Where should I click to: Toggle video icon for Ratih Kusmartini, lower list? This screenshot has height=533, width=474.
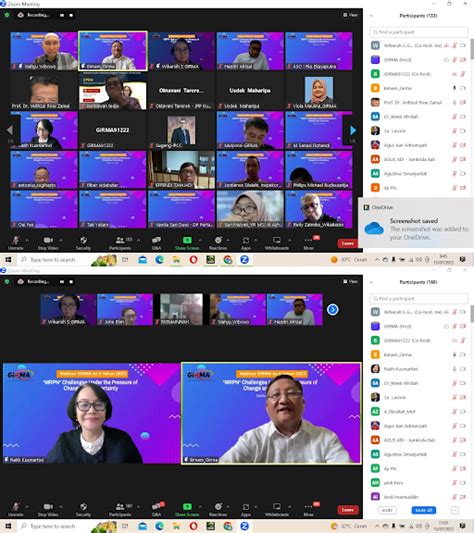(x=463, y=369)
